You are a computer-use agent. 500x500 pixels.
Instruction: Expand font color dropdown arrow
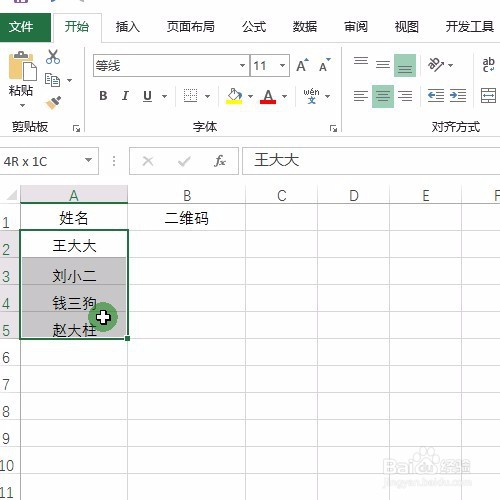(x=284, y=97)
